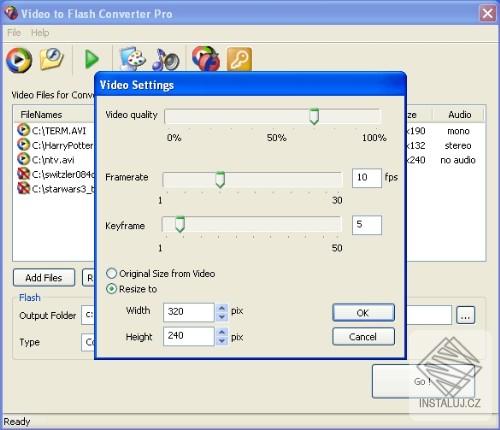Screen dimensions: 500x430
Task: Decrease Height using down spinner arrow
Action: pyautogui.click(x=222, y=341)
